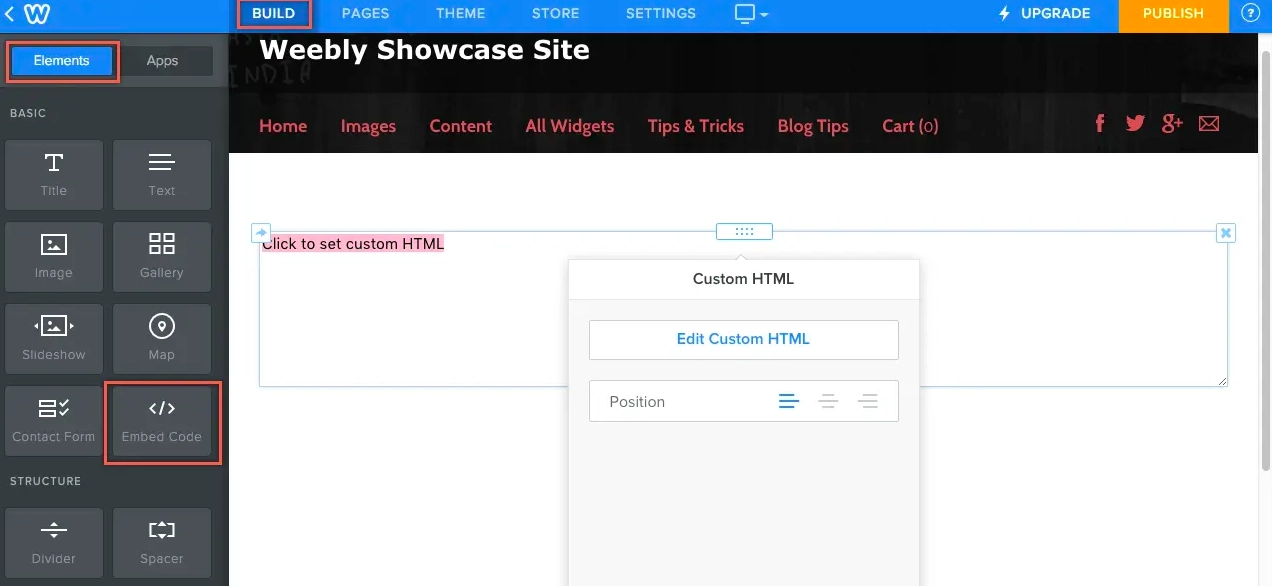
Task: Click the PUBLISH button
Action: [x=1173, y=14]
